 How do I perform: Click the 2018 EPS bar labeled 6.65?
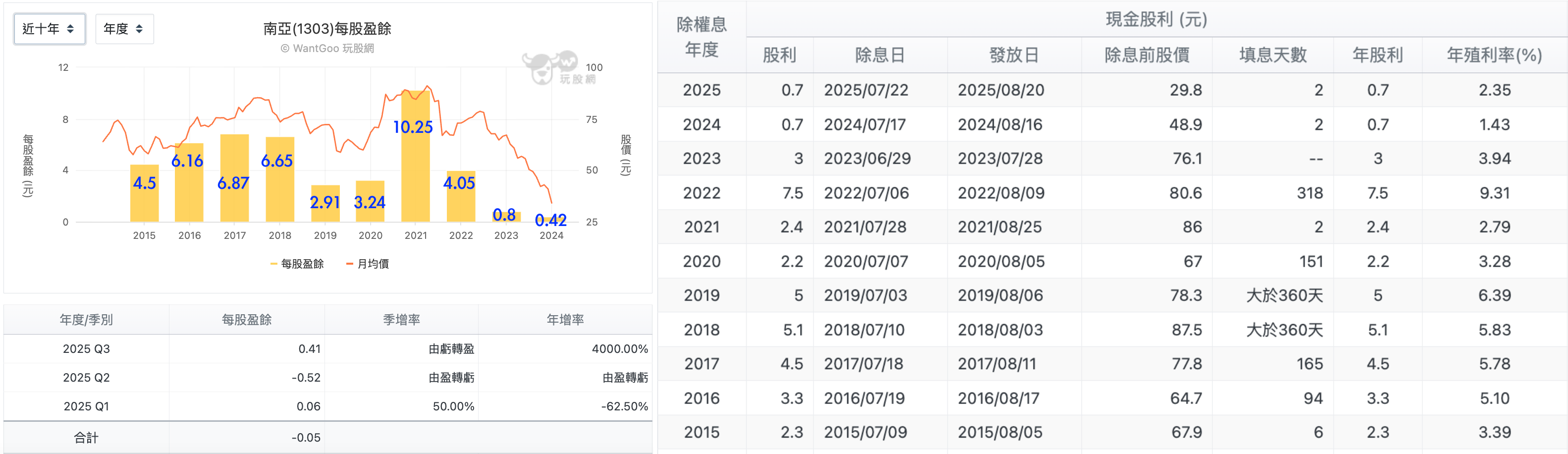[x=280, y=179]
